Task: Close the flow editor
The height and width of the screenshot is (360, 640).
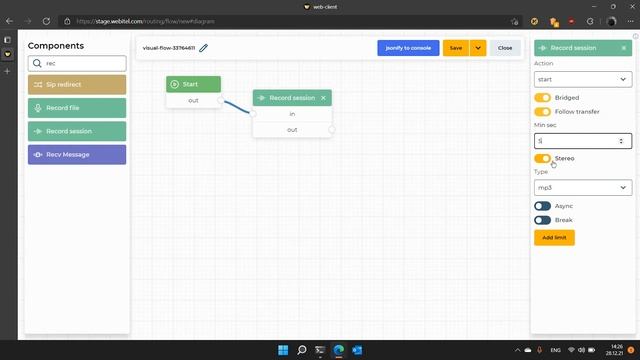Action: (x=505, y=48)
